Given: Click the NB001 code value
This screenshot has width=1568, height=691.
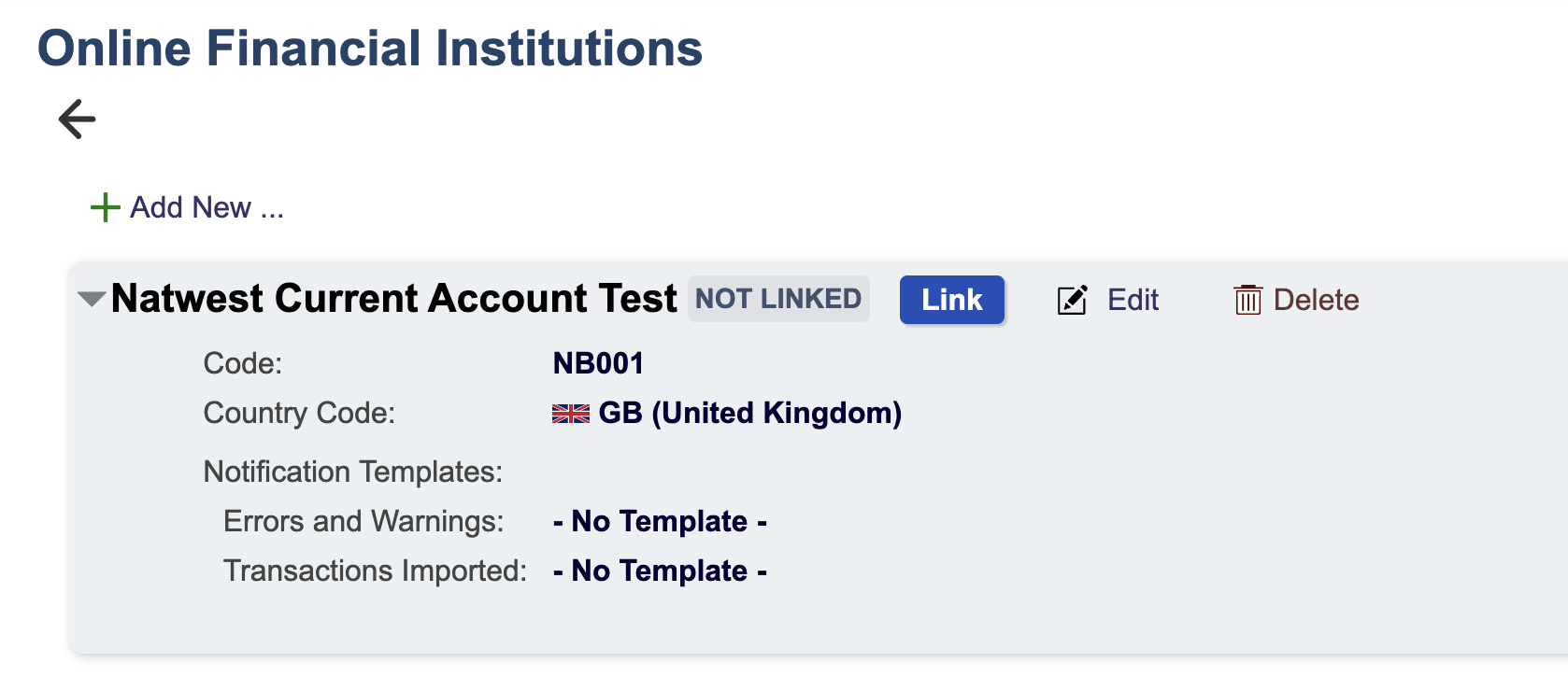Looking at the screenshot, I should (598, 363).
